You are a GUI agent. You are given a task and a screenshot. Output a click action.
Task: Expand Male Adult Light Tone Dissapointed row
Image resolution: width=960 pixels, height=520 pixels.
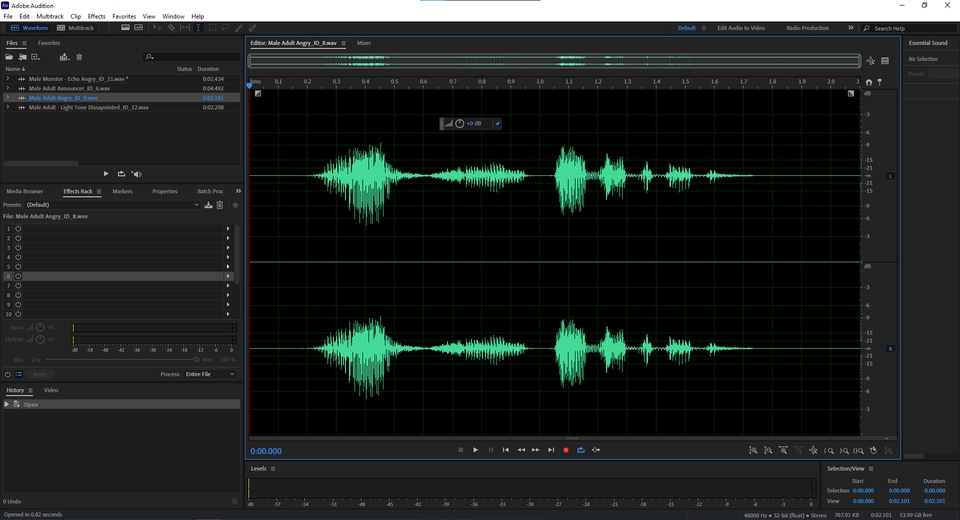tap(8, 107)
